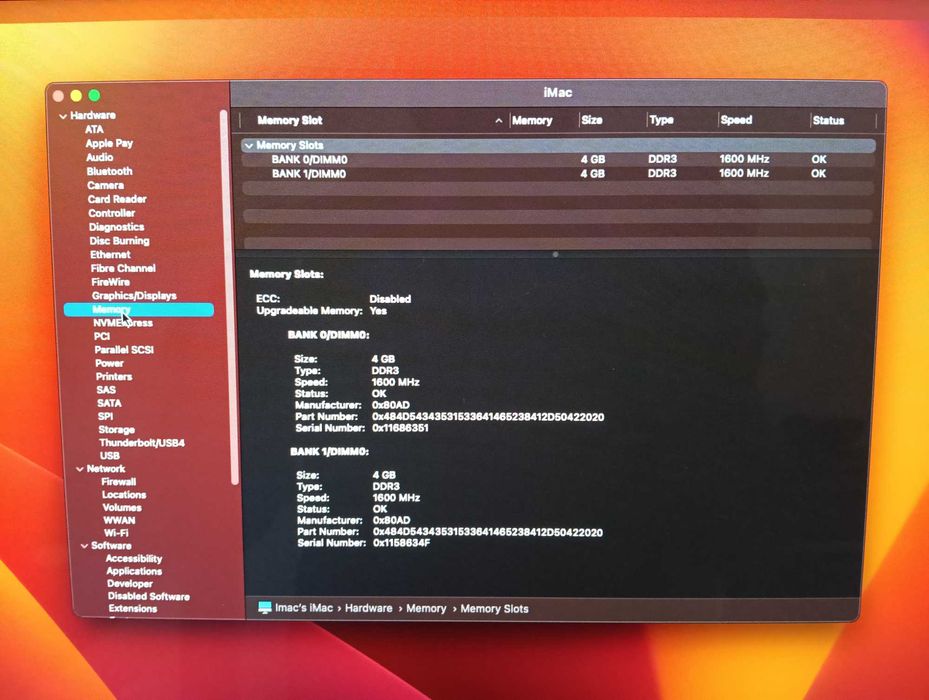This screenshot has height=700, width=929.
Task: Click serial number 0x1158634F text
Action: [x=402, y=543]
